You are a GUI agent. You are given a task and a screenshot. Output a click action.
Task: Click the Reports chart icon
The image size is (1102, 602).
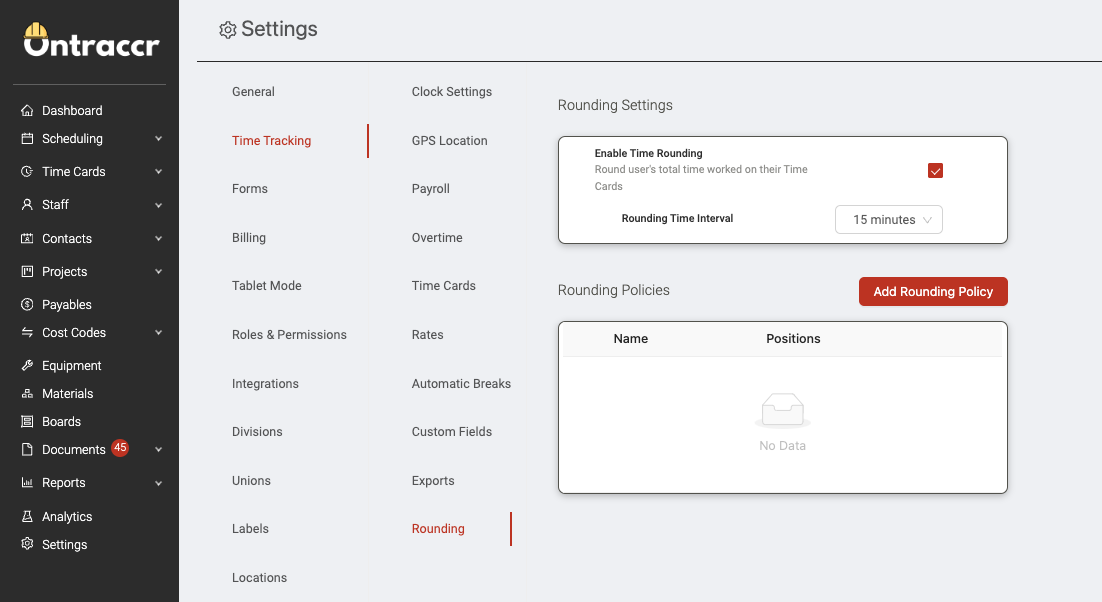[27, 483]
